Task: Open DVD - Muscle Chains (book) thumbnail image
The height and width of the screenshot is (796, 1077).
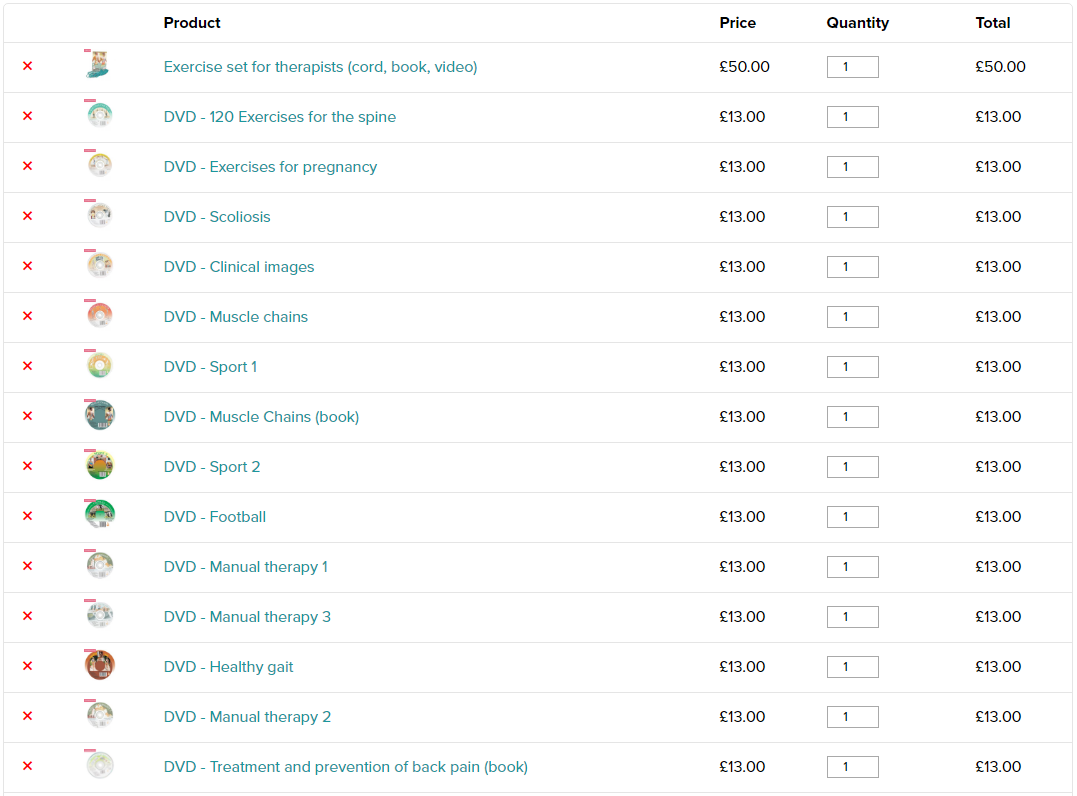Action: click(99, 415)
